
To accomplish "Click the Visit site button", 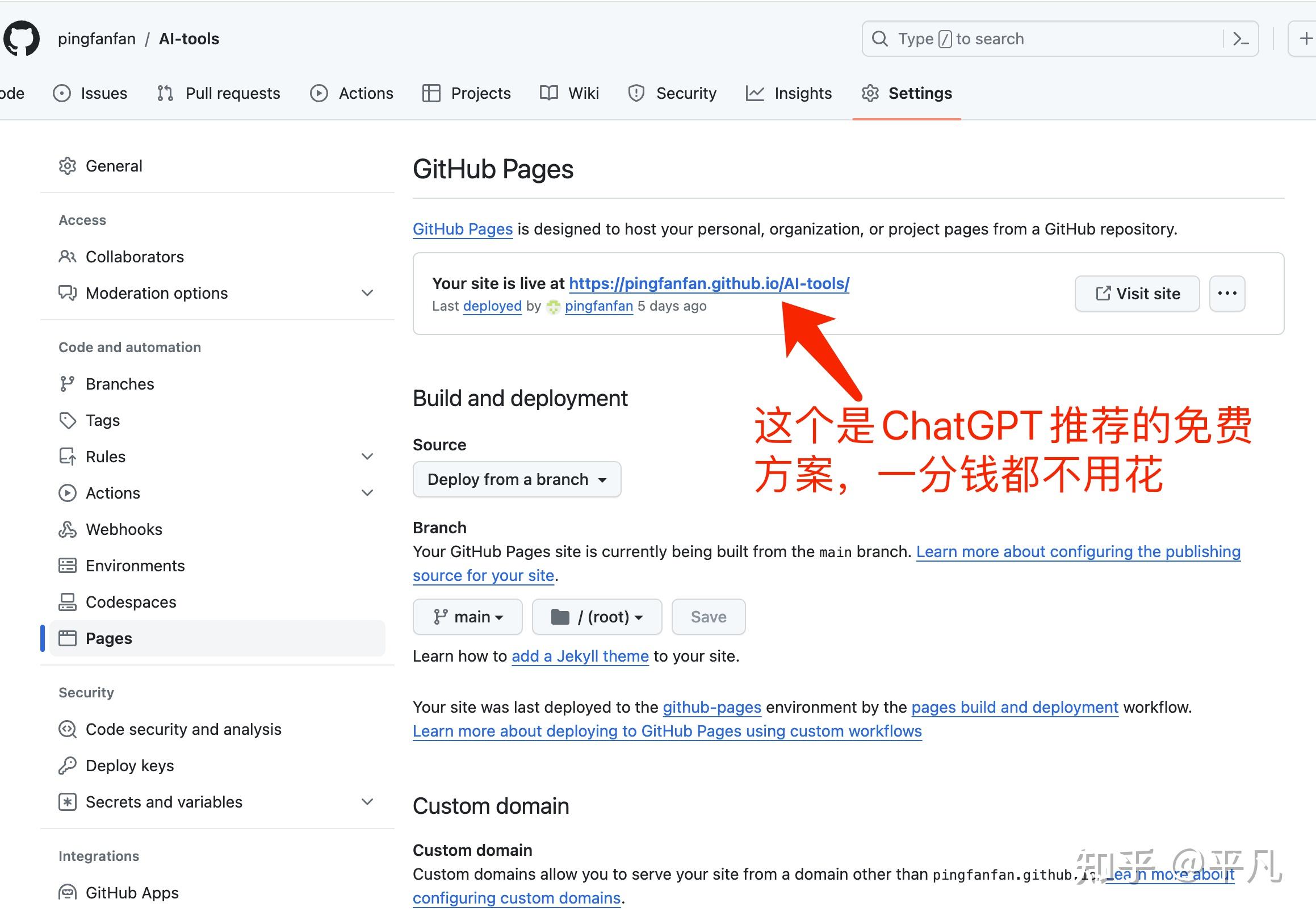I will 1137,294.
